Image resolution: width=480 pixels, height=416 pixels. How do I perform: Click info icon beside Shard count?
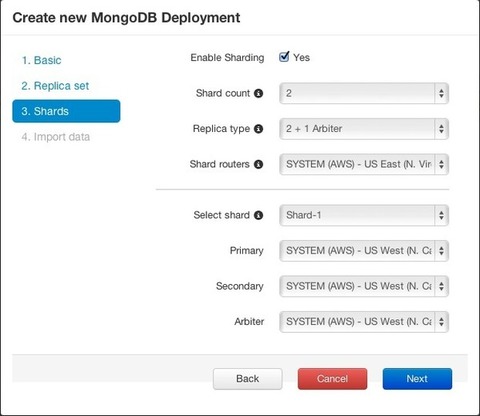pos(258,93)
